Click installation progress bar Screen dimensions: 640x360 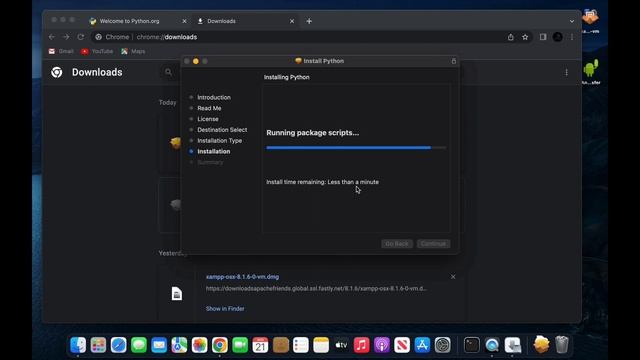click(x=356, y=148)
